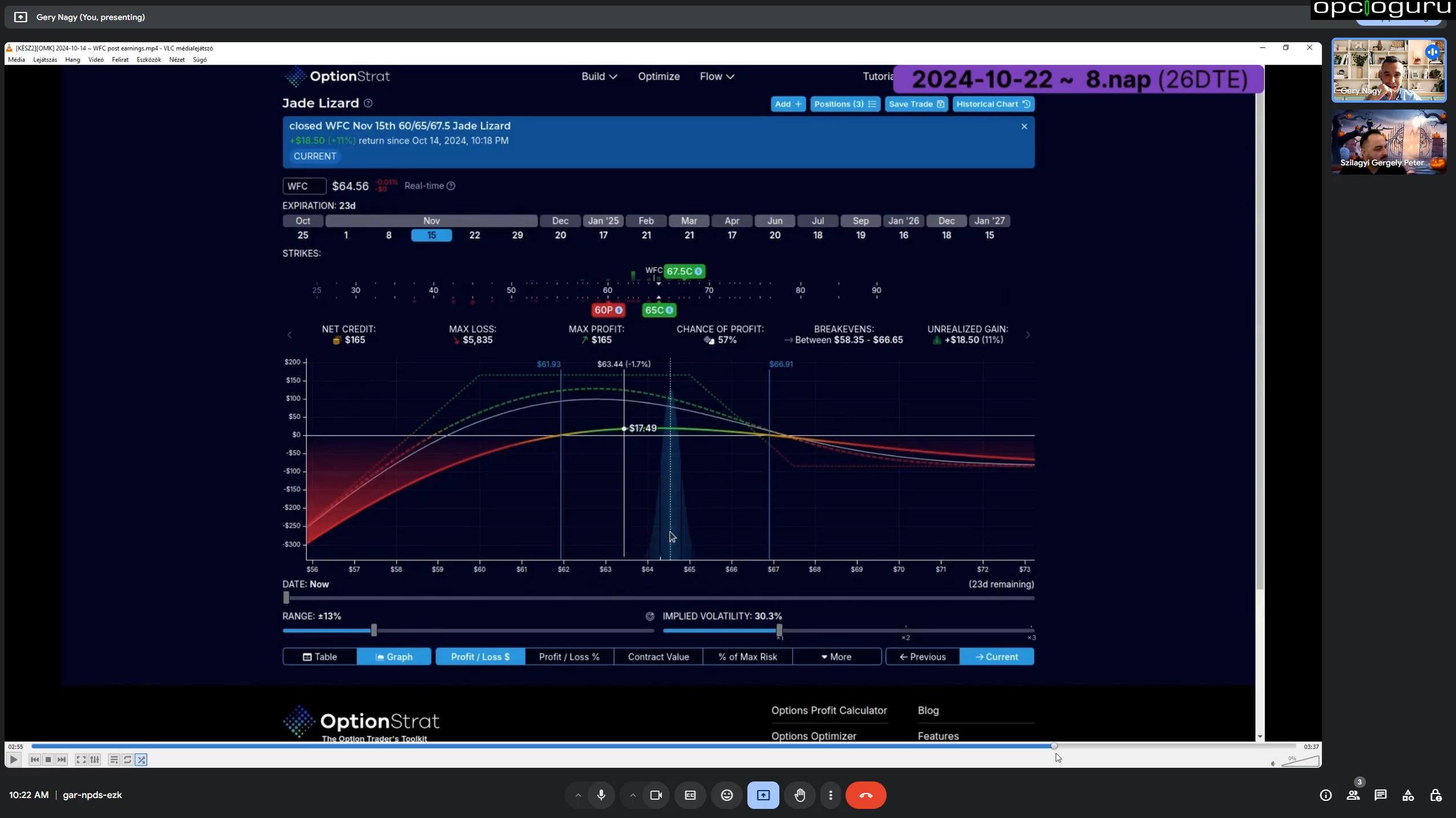Select Szilagyi Gergely Peter video tile
This screenshot has width=1456, height=818.
click(1389, 141)
